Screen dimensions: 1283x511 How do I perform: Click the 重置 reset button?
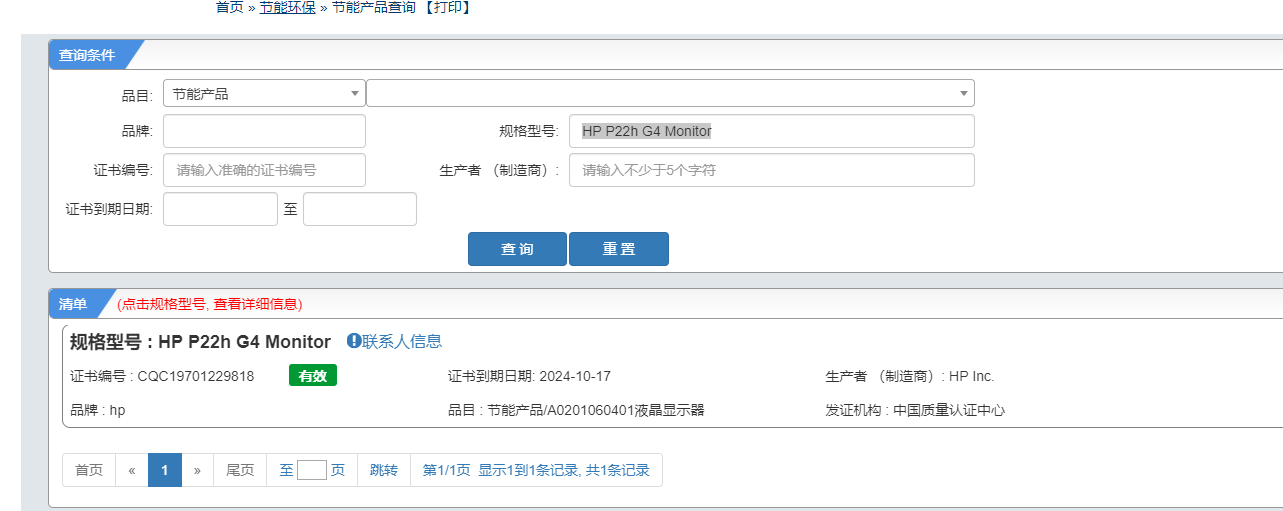tap(619, 249)
